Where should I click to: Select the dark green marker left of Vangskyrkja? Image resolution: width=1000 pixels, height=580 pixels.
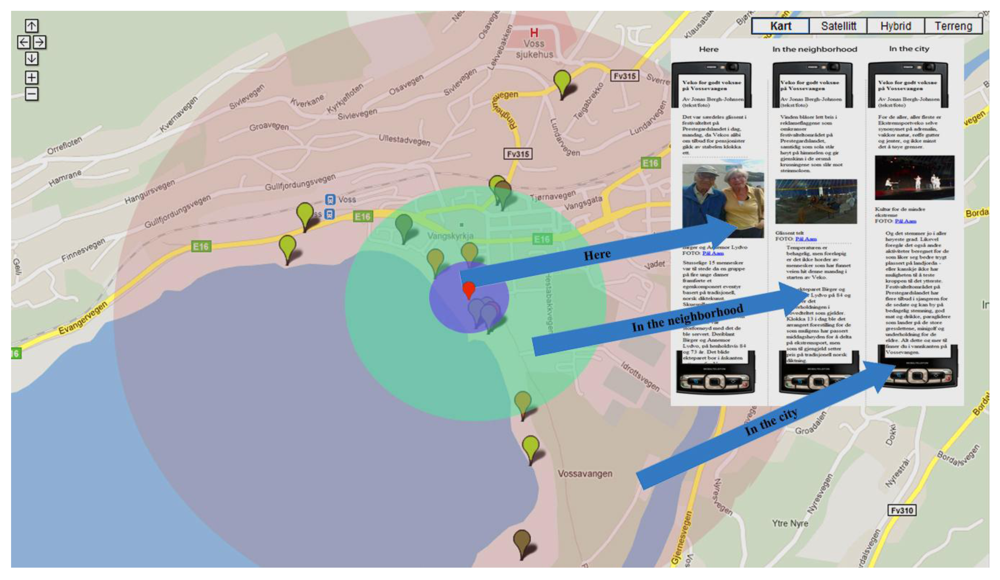[x=404, y=228]
